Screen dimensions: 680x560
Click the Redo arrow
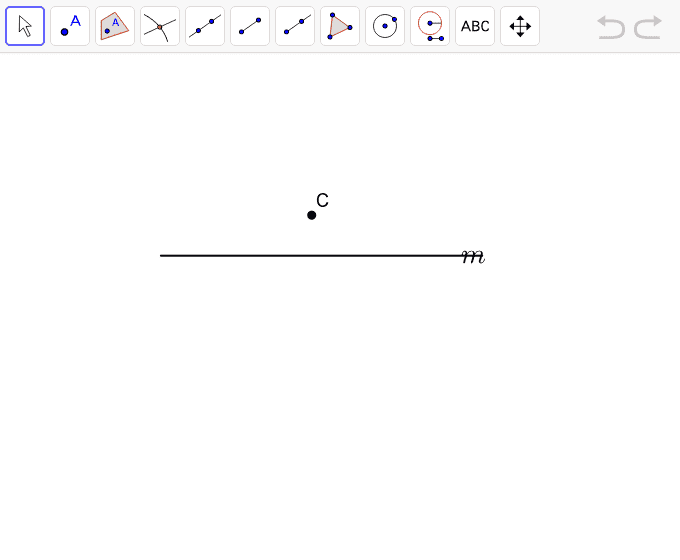pyautogui.click(x=648, y=27)
